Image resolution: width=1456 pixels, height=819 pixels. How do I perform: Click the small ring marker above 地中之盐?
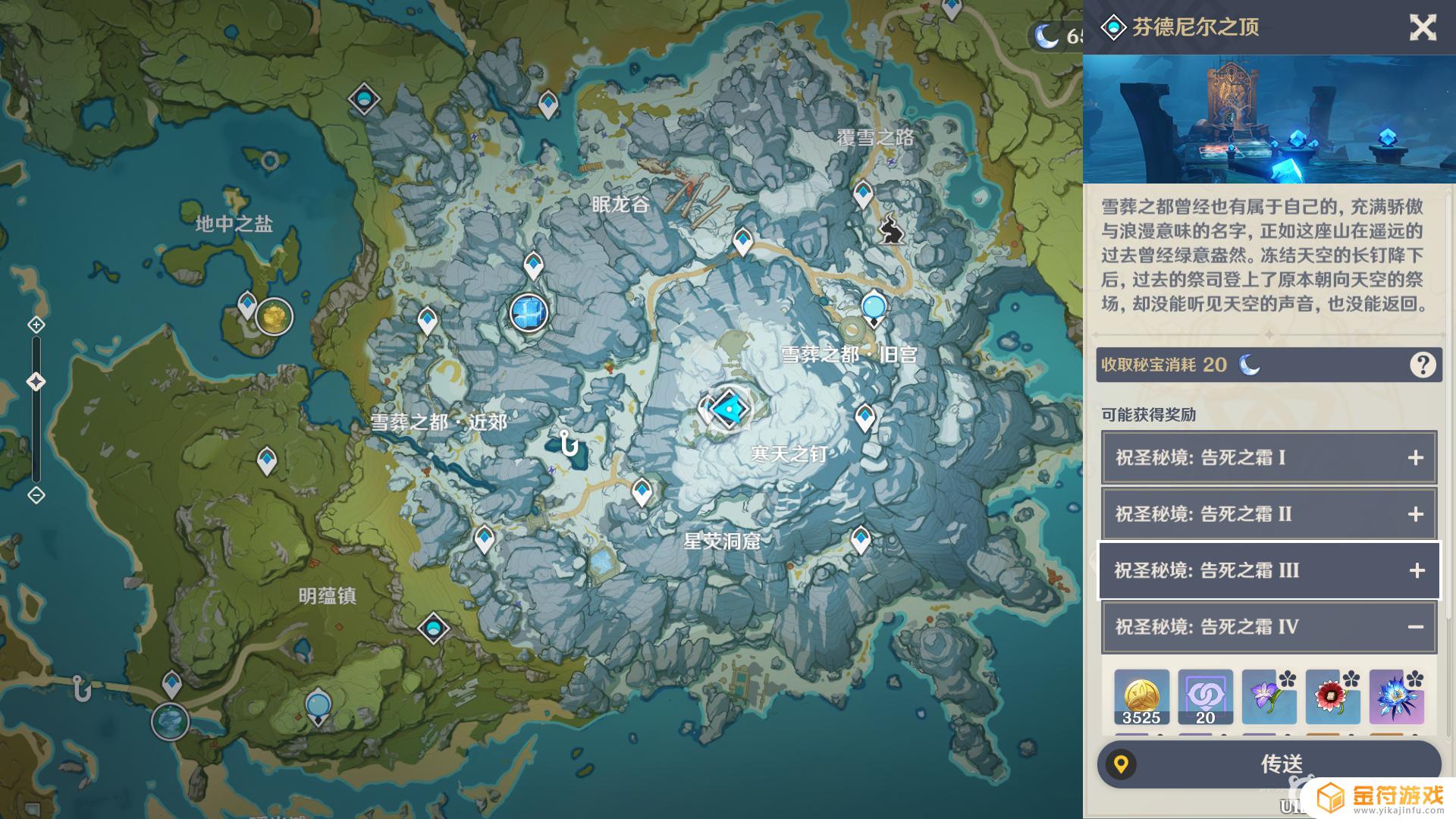pyautogui.click(x=269, y=160)
